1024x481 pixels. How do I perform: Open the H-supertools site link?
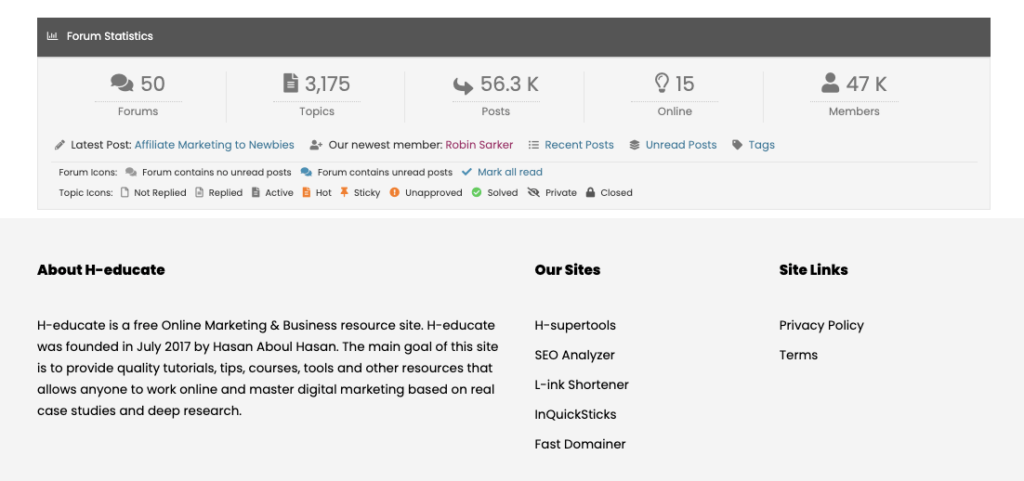(x=575, y=325)
